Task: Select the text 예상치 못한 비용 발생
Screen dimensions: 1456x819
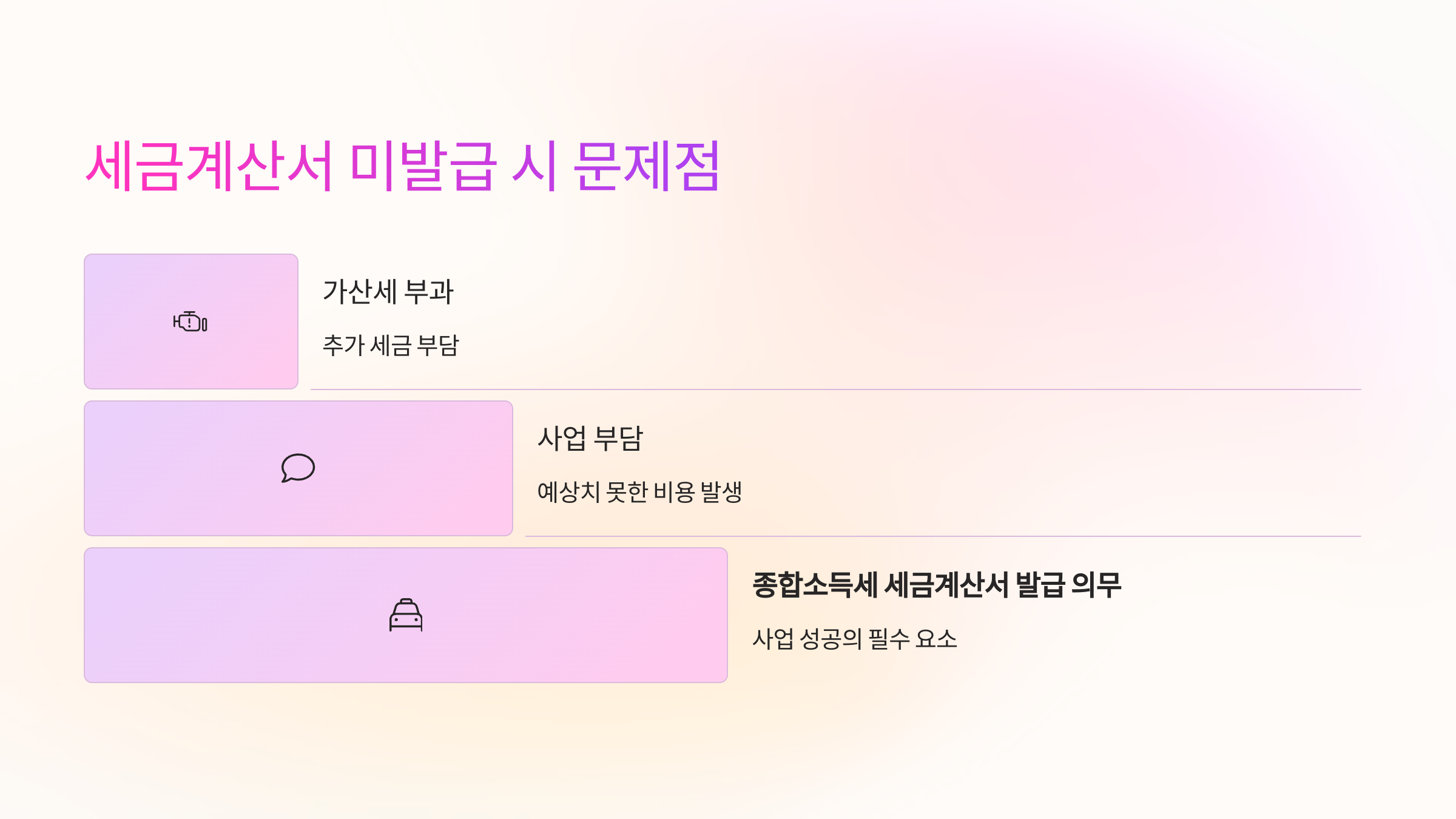Action: tap(640, 492)
